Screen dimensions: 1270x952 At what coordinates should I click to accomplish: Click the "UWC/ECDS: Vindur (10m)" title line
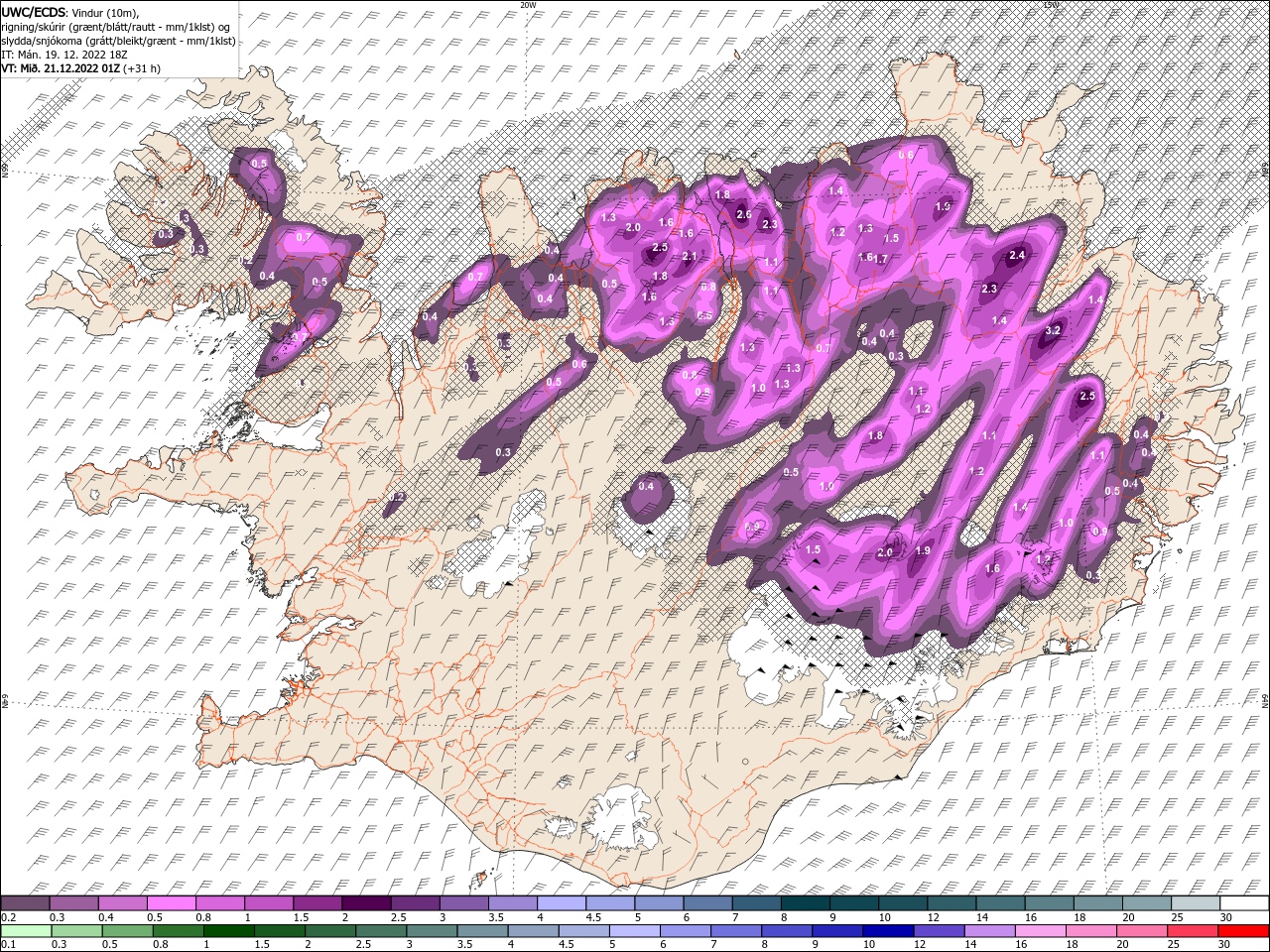point(71,11)
